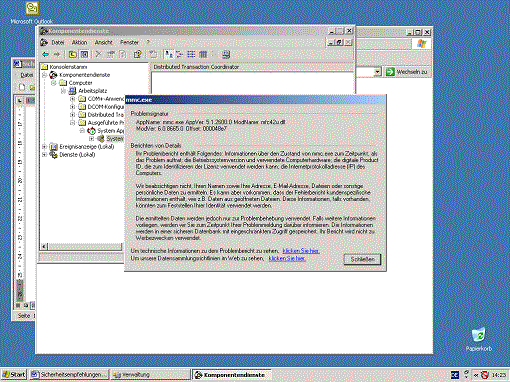Click the Start button
Screen dimensions: 510x382
pos(14,375)
